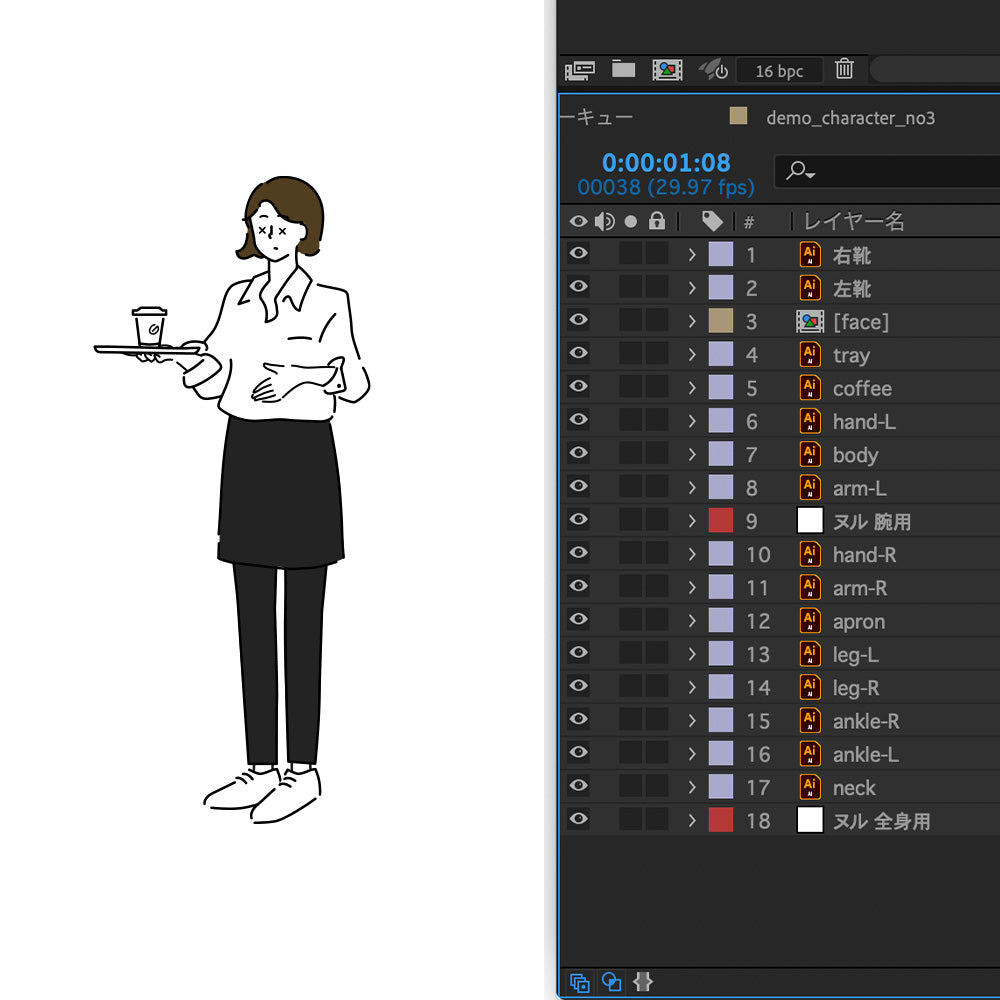The height and width of the screenshot is (1000, 1000).
Task: Click the 0:00:01:08 current timecode
Action: click(x=666, y=163)
